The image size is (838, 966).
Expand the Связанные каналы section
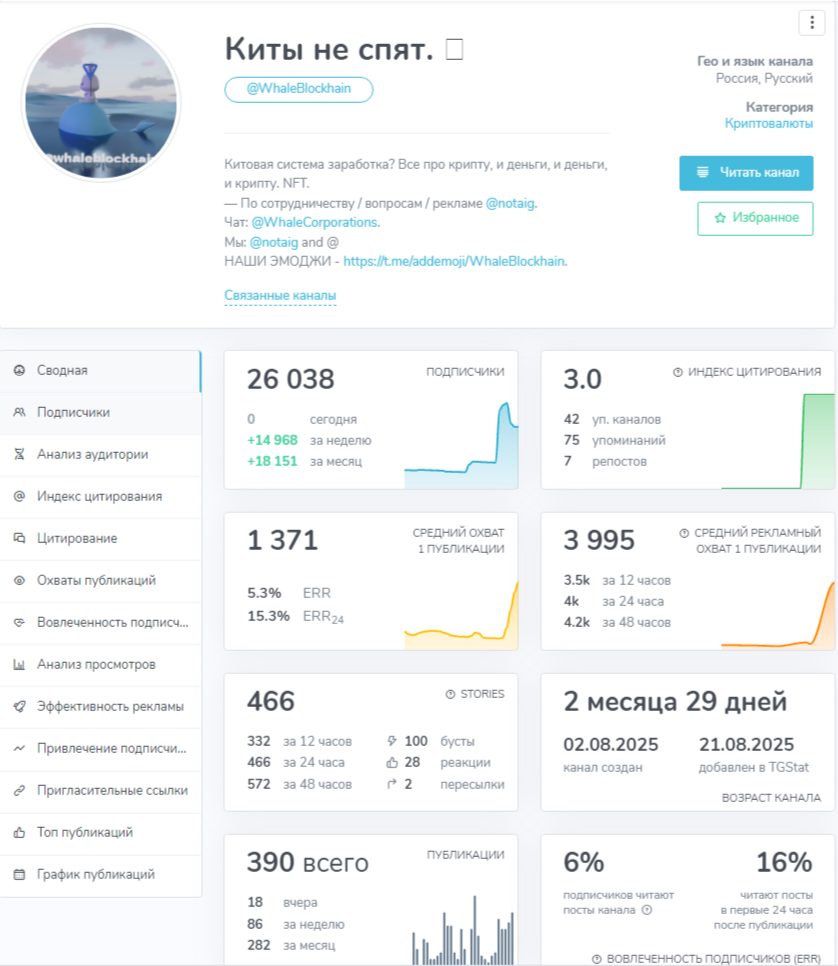click(x=280, y=295)
